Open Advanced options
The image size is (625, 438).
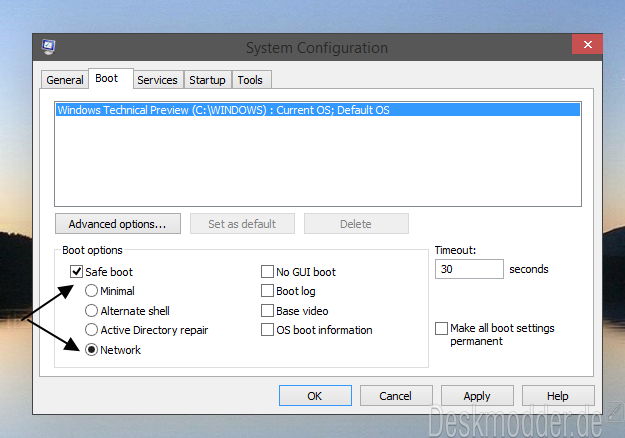coord(118,224)
